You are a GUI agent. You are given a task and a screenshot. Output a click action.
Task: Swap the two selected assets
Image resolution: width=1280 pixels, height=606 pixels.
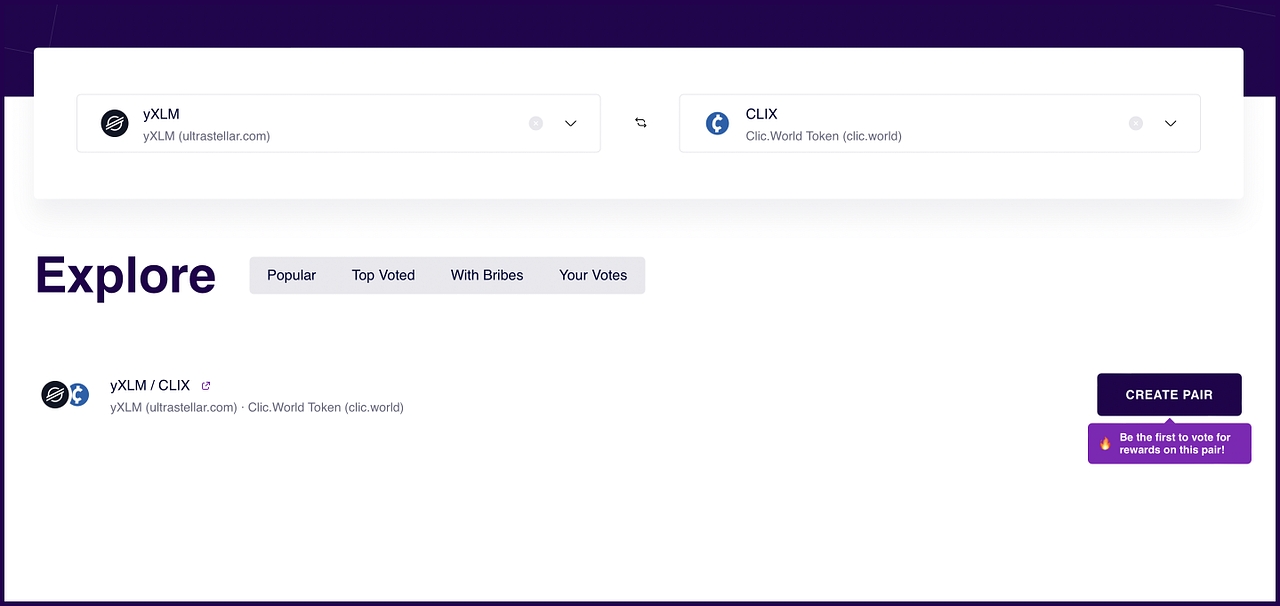click(641, 123)
